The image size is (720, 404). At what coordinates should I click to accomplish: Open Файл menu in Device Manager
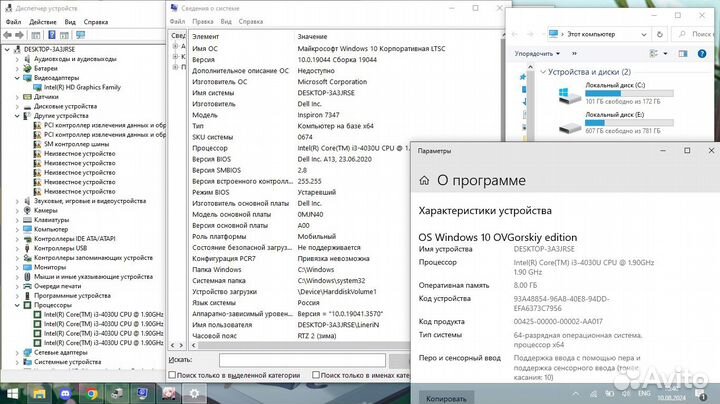(13, 22)
